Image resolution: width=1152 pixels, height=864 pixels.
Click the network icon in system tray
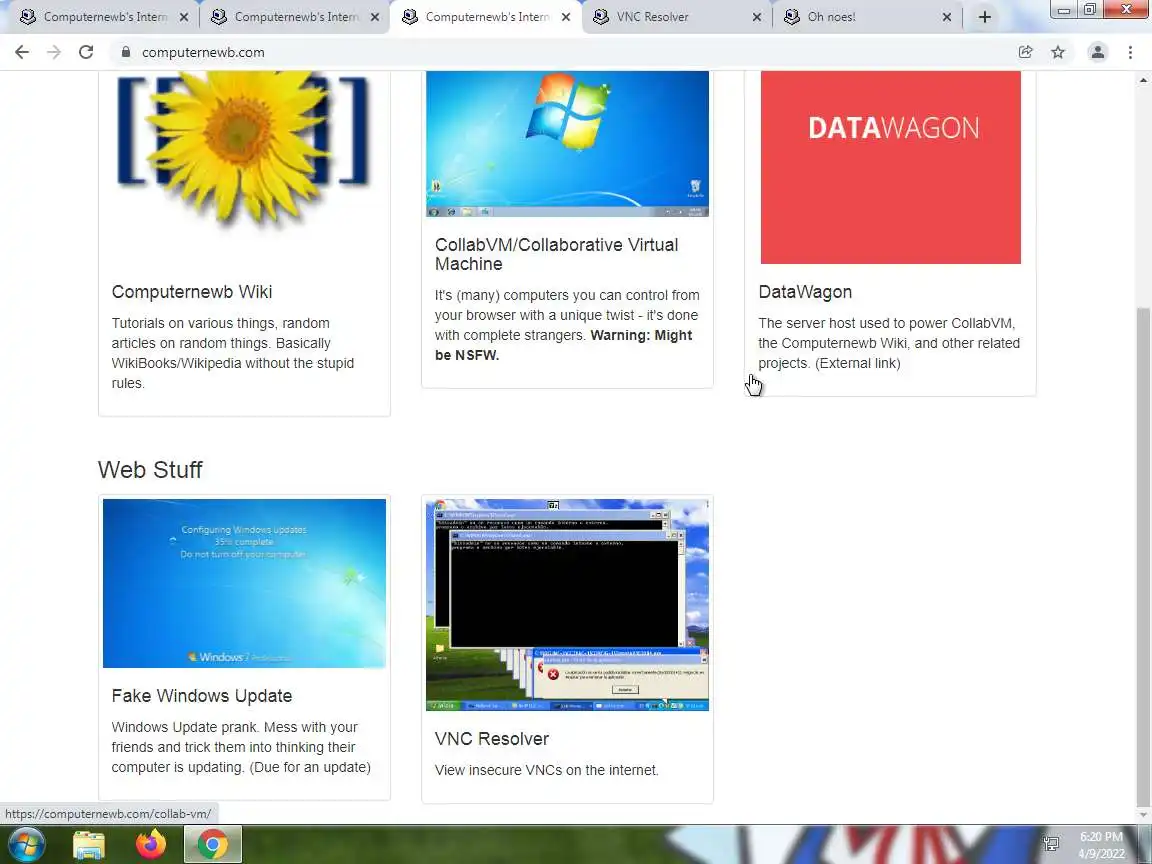click(1051, 843)
